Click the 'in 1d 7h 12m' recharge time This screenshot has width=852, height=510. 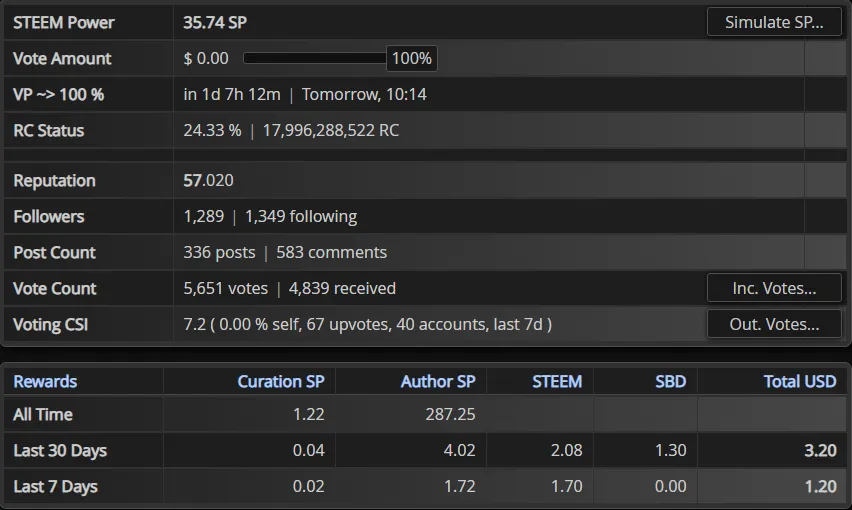pyautogui.click(x=232, y=95)
